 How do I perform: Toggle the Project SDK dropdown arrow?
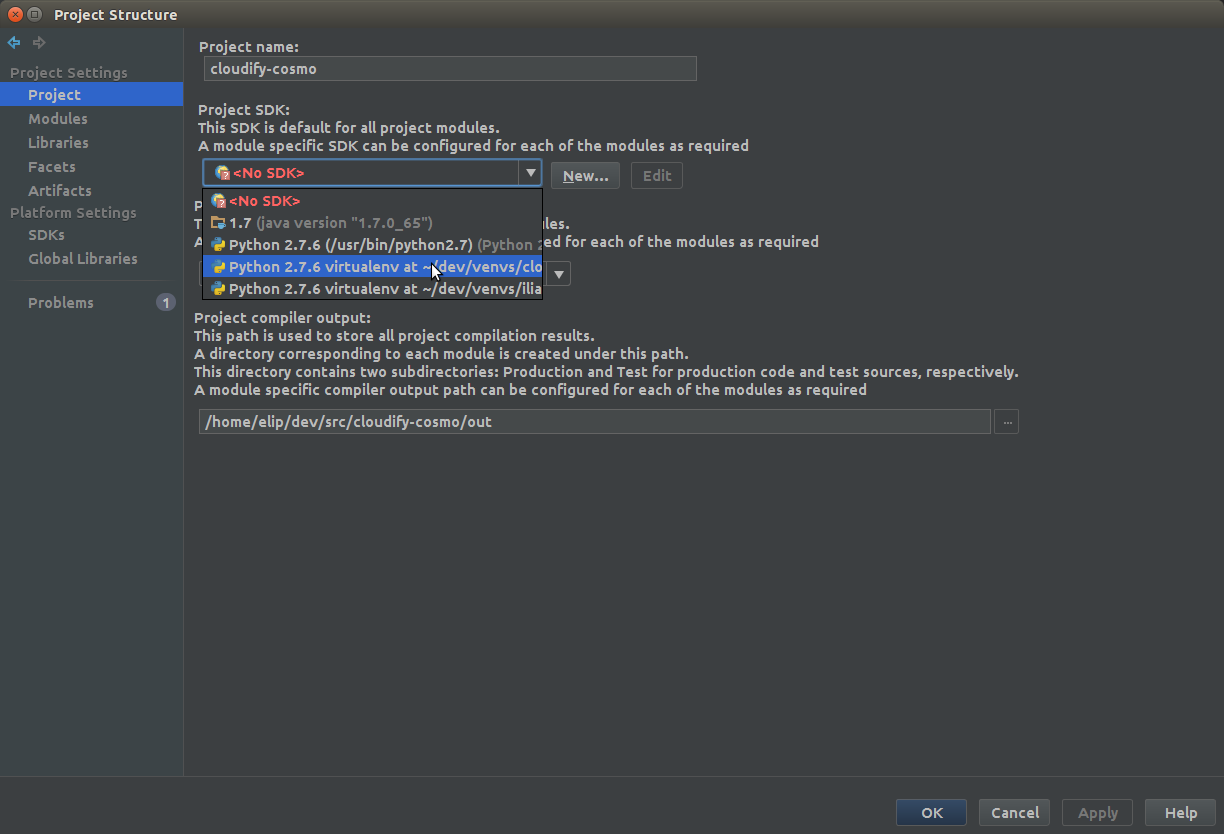tap(530, 173)
